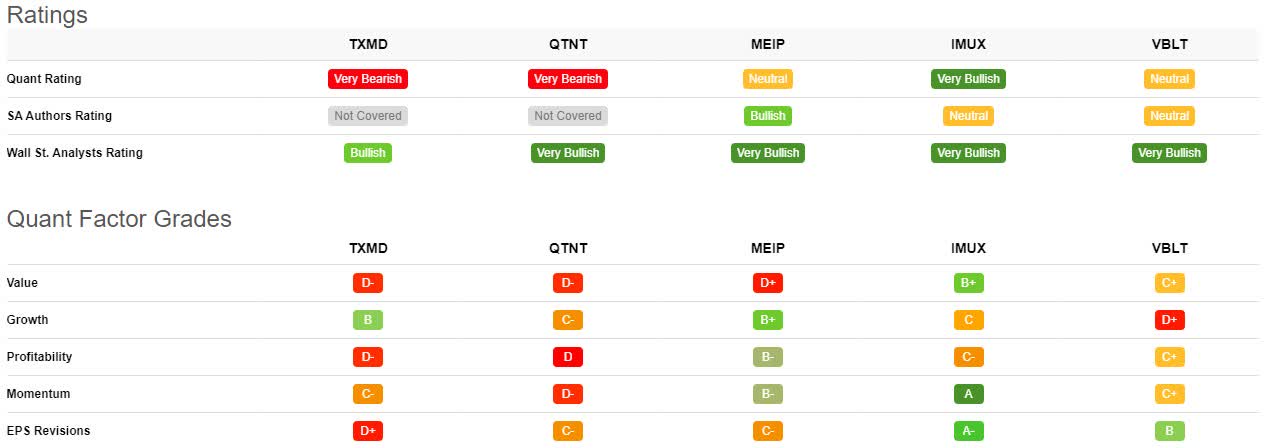Screen dimensions: 1270x448
Task: Click the Wall St. Analysts Rating row label
Action: click(75, 153)
